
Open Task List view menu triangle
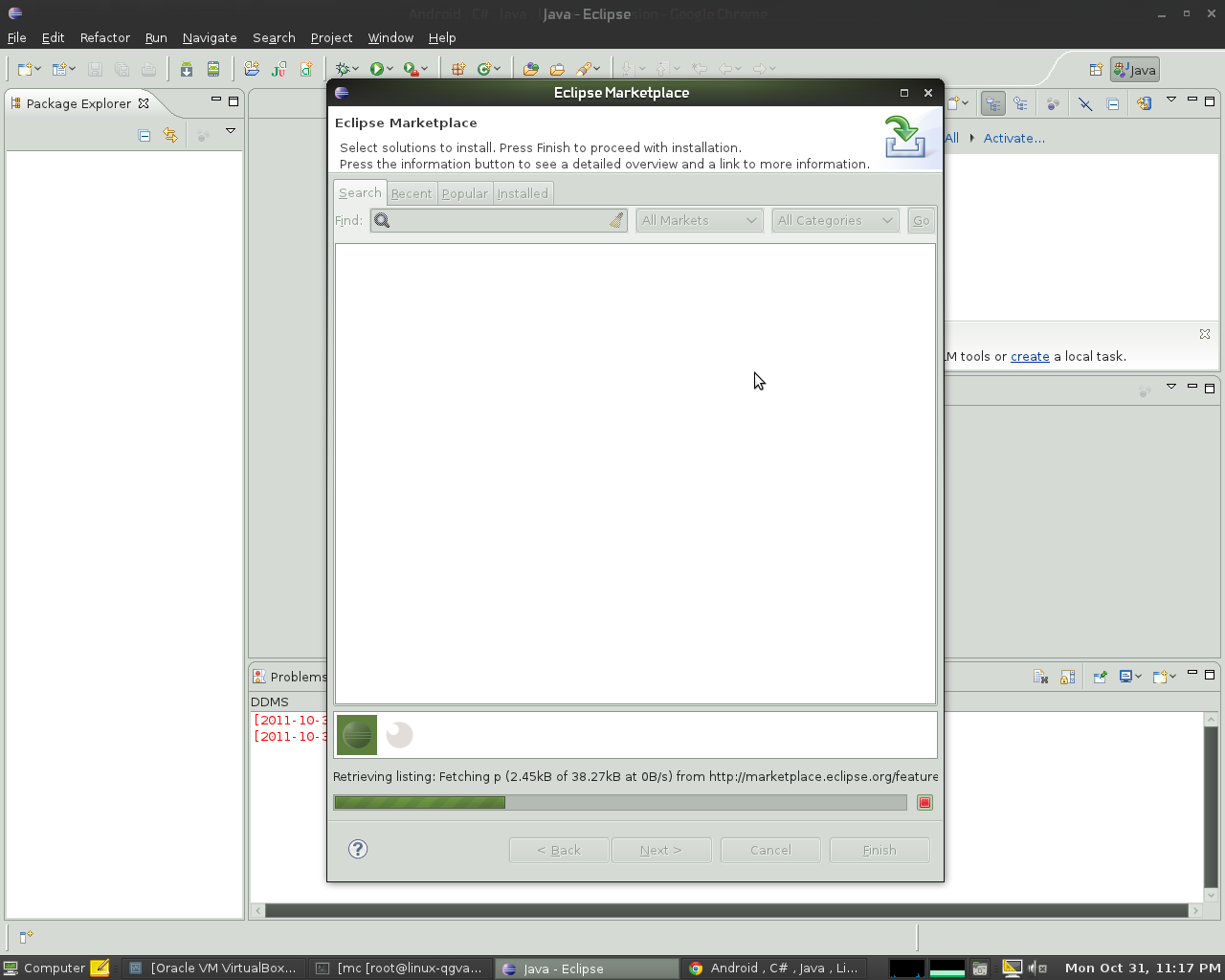(x=1170, y=99)
